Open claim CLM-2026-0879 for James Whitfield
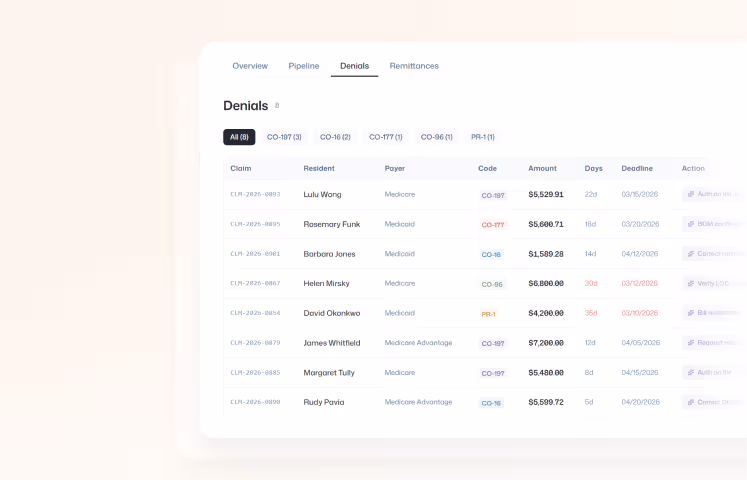The height and width of the screenshot is (480, 747). click(x=255, y=343)
